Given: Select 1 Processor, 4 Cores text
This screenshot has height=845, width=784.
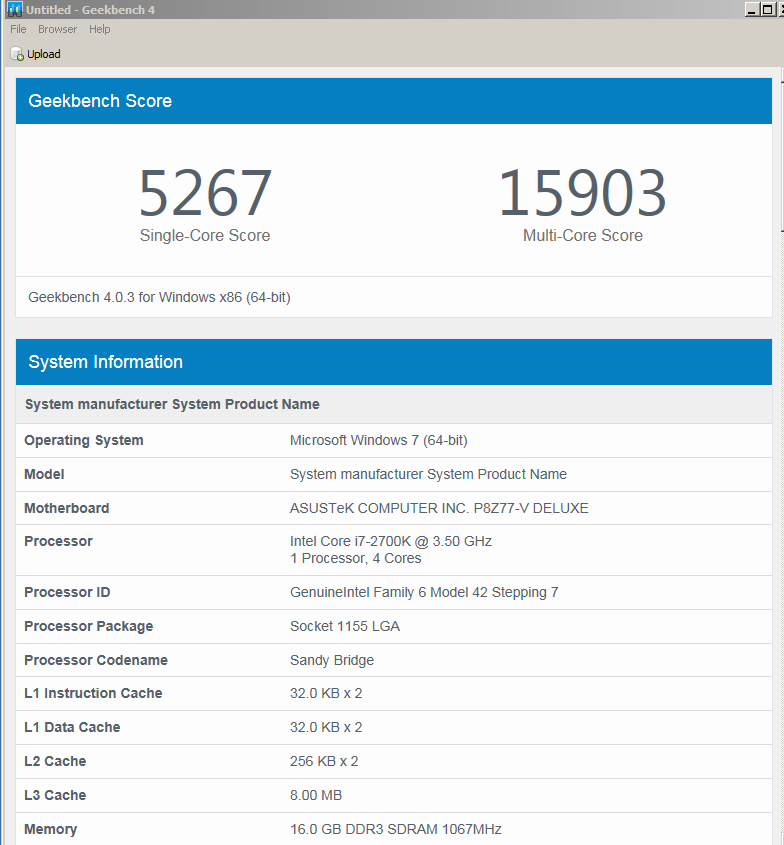Looking at the screenshot, I should pos(355,558).
